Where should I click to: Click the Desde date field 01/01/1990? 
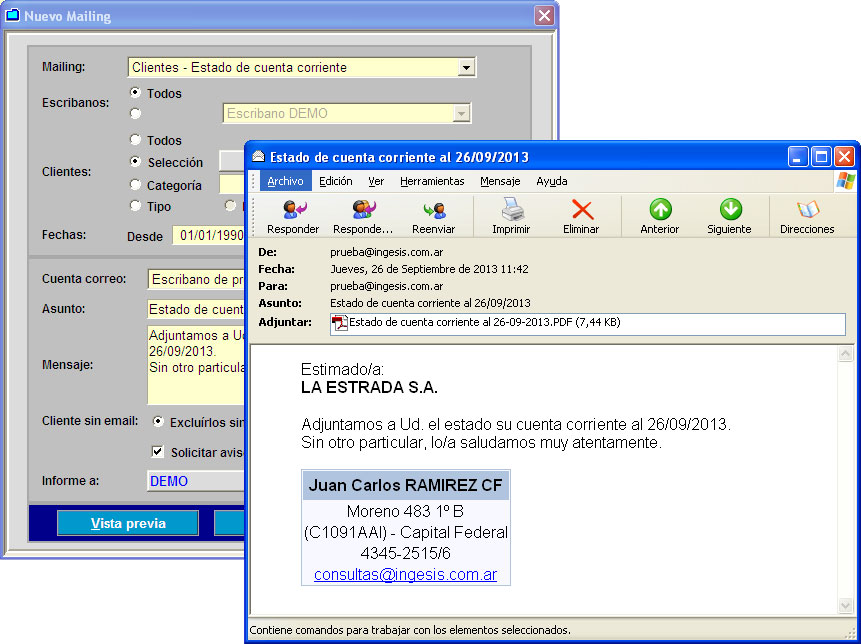coord(209,236)
